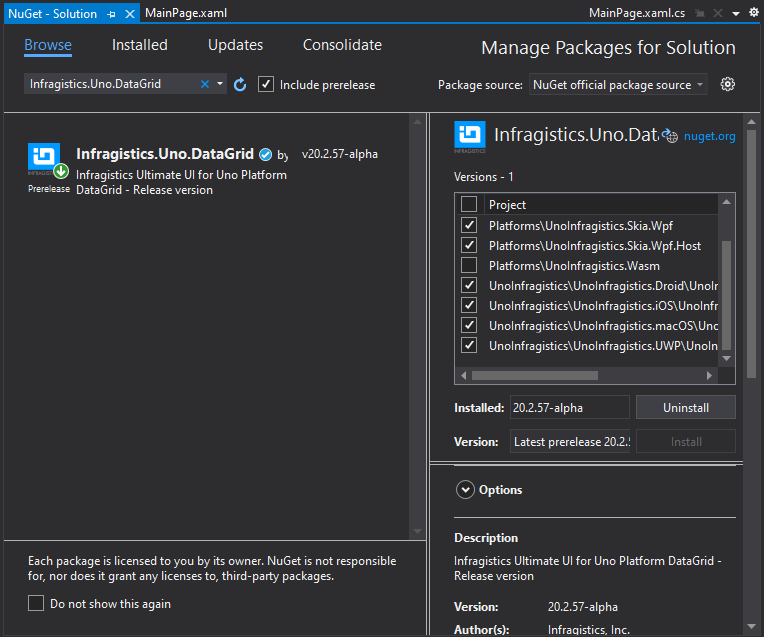Uncheck Platforms\UnoInfragistics.Skia.Wpf.Host project
Viewport: 764px width, 637px height.
(469, 245)
